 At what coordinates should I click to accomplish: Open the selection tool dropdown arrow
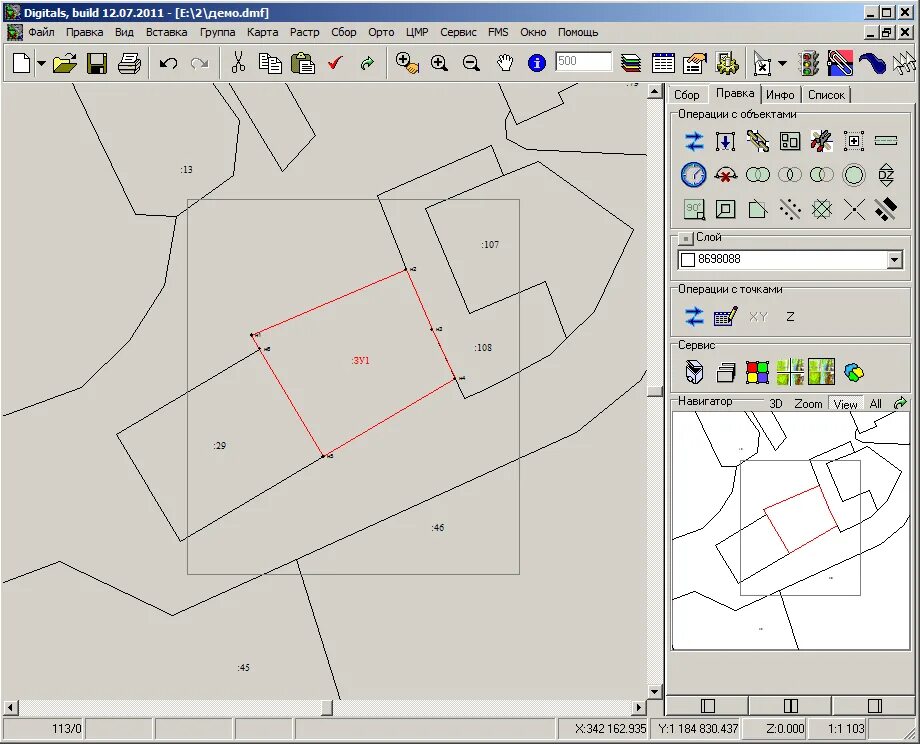coord(782,63)
